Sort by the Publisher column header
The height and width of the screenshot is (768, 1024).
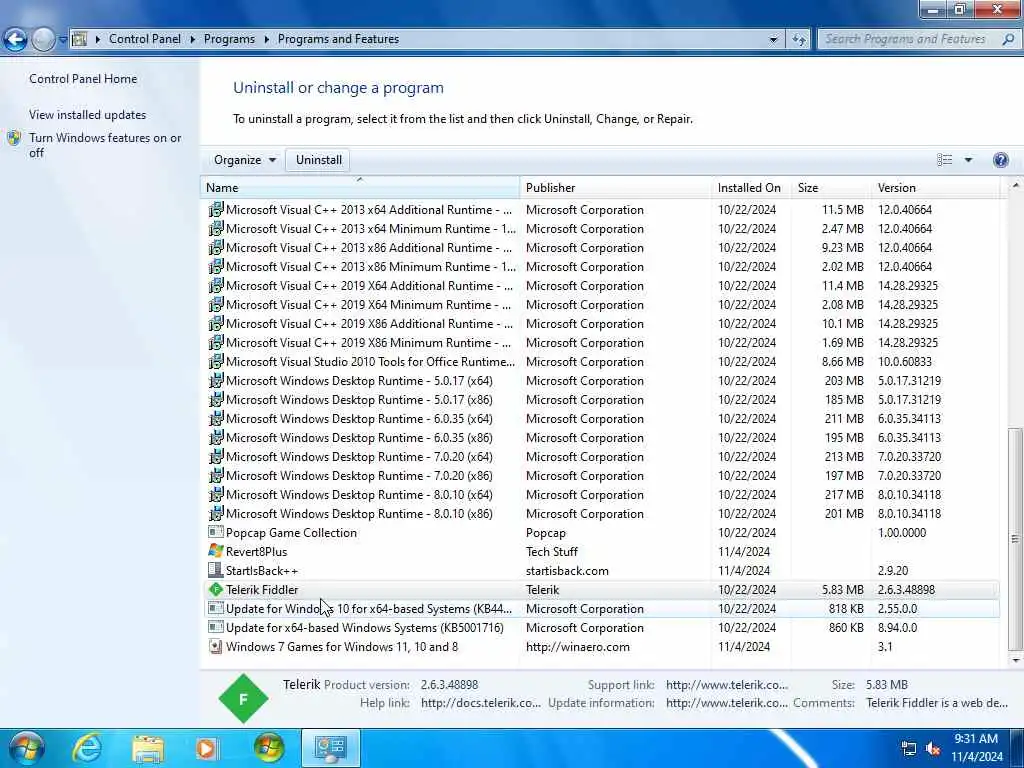[x=615, y=187]
